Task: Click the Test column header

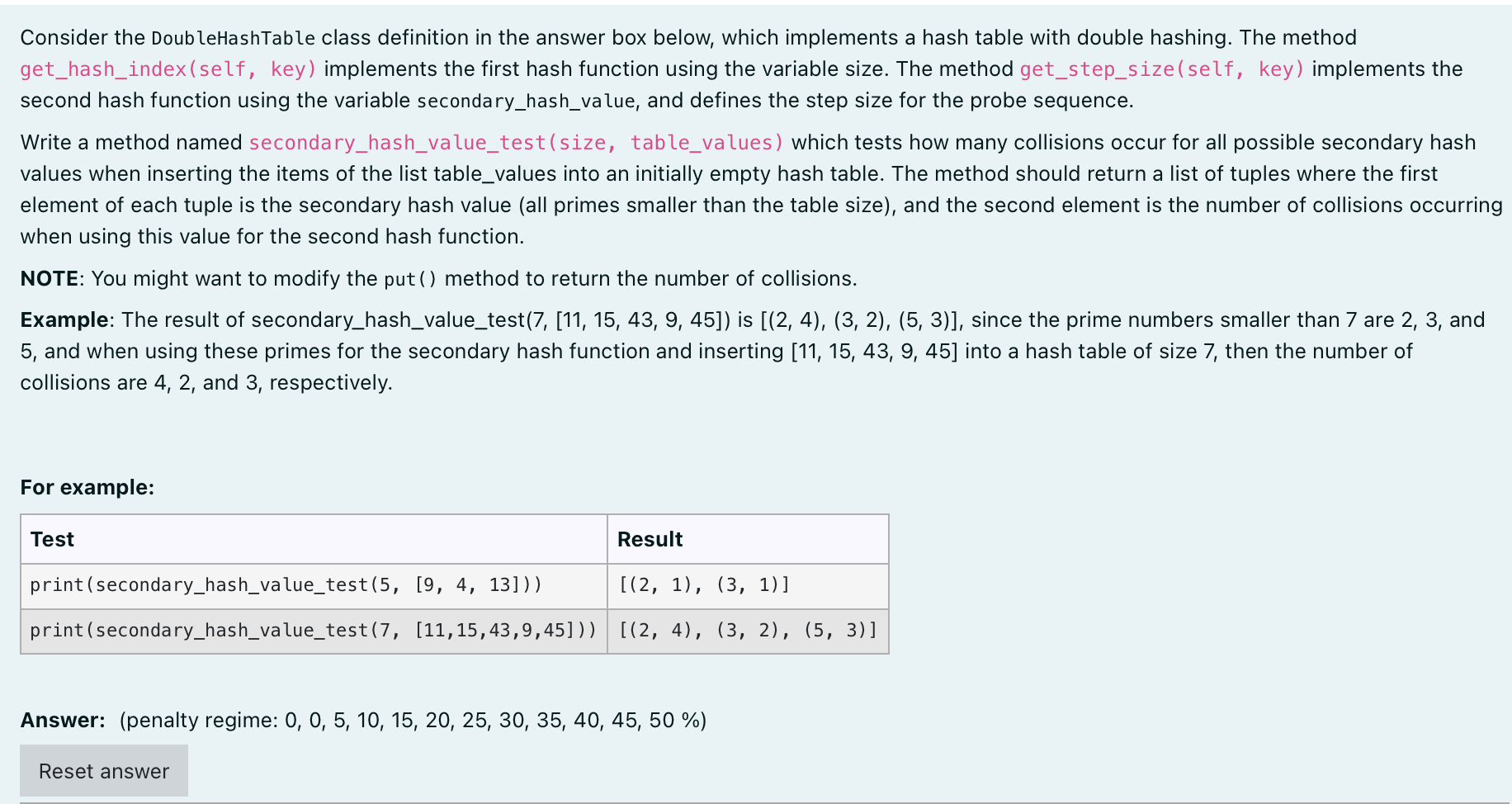Action: click(x=52, y=539)
